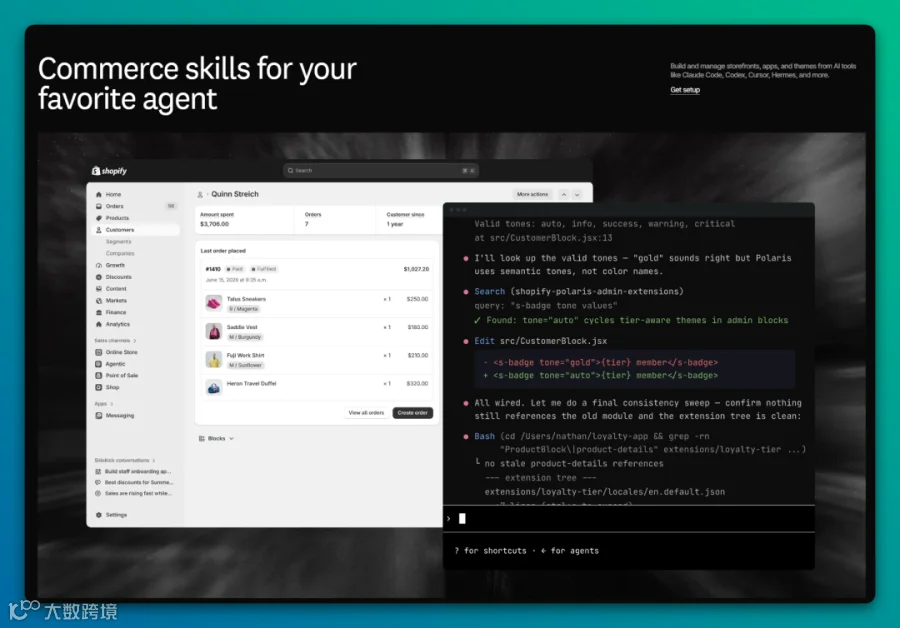Expand the Sales channels section chevron
Viewport: 900px width, 628px height.
tap(135, 340)
